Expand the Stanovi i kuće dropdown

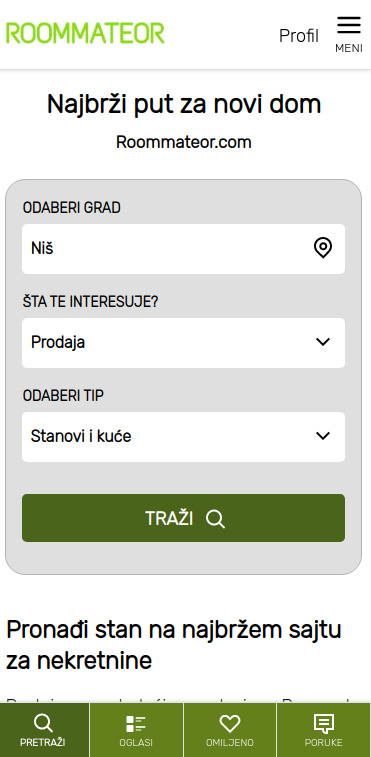[184, 437]
